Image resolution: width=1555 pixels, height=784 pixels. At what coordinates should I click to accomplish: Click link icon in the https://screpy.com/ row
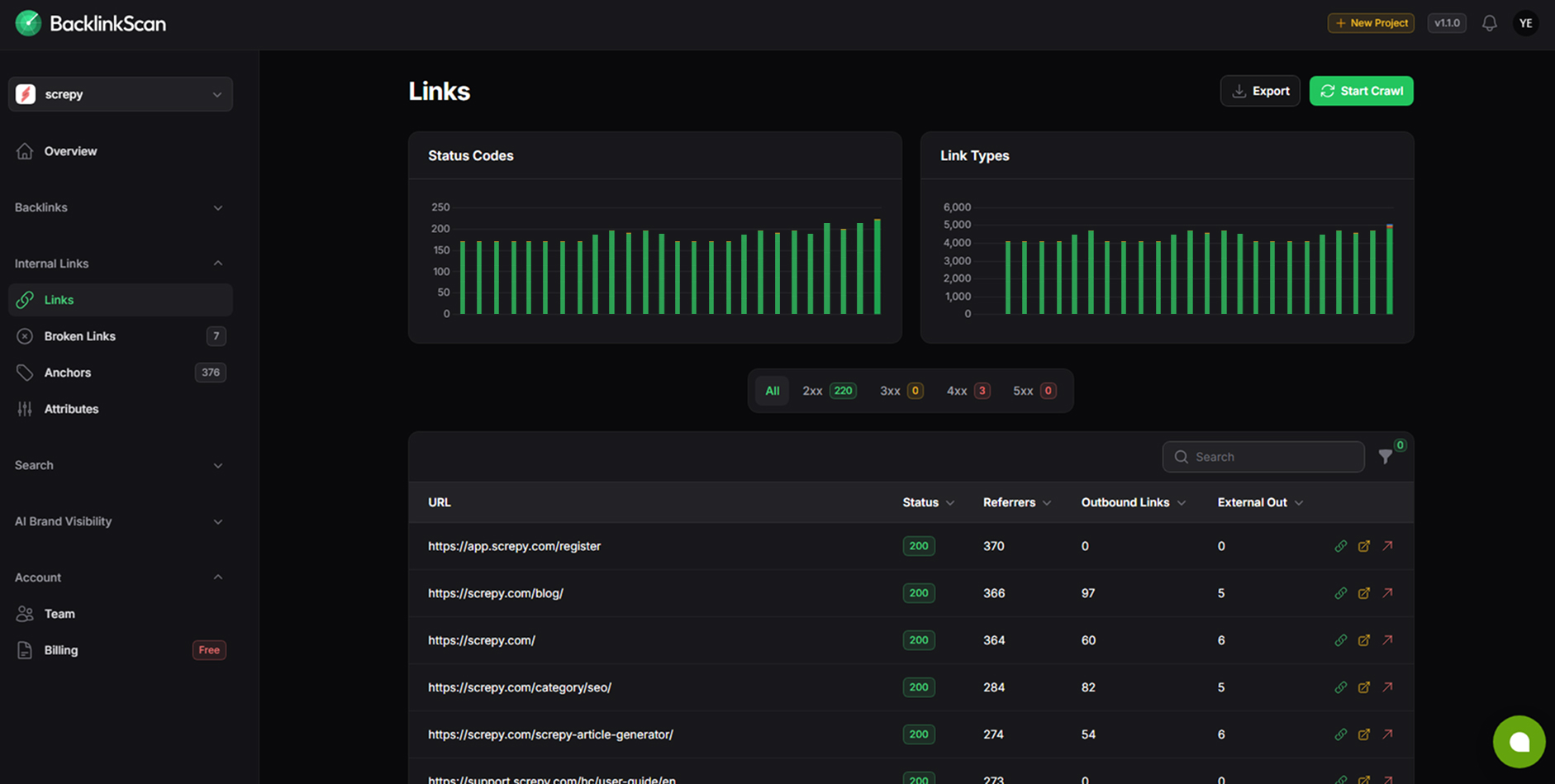click(x=1340, y=640)
